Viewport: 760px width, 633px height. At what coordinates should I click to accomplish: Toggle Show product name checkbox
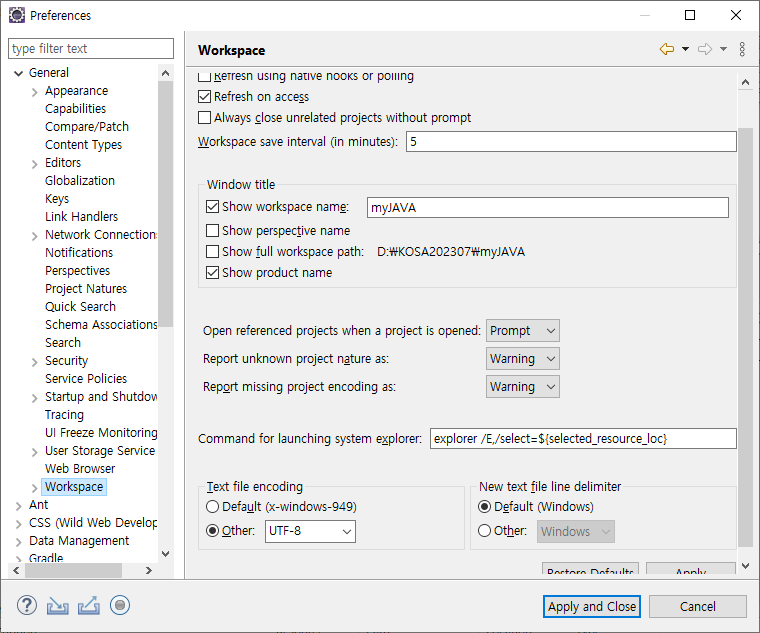click(x=212, y=272)
